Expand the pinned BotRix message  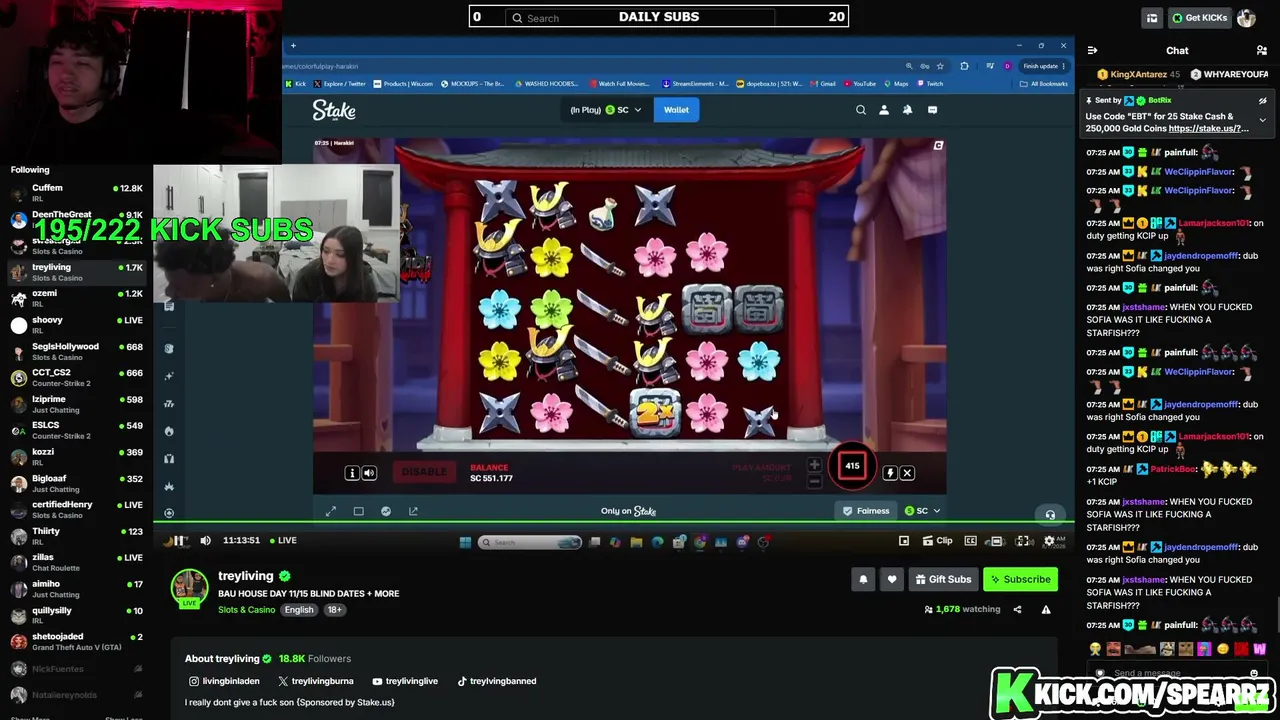(x=1262, y=120)
